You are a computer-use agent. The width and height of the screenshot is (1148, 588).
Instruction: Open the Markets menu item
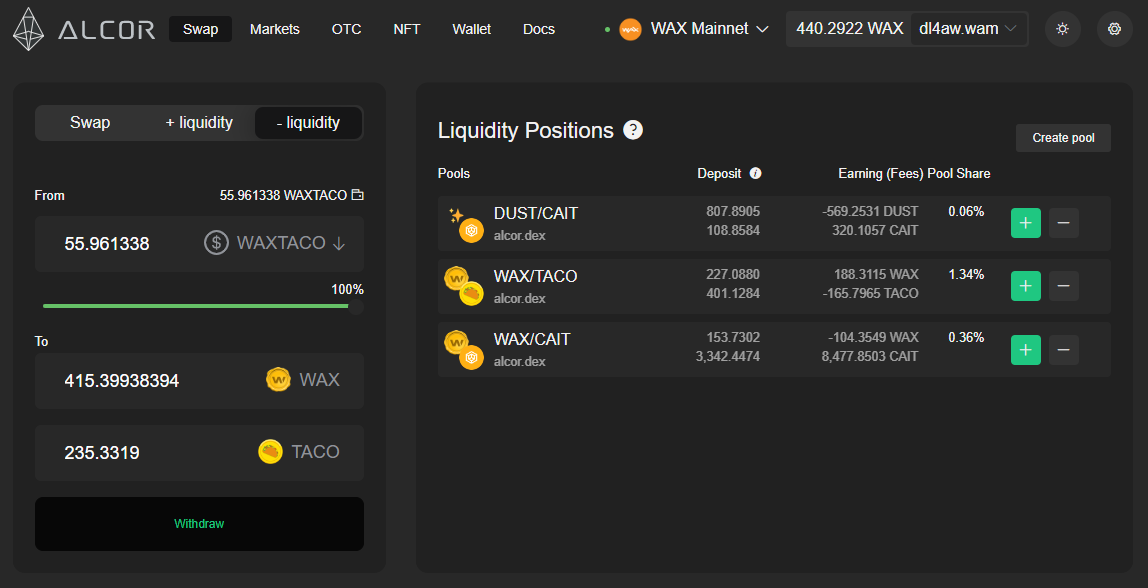point(275,29)
